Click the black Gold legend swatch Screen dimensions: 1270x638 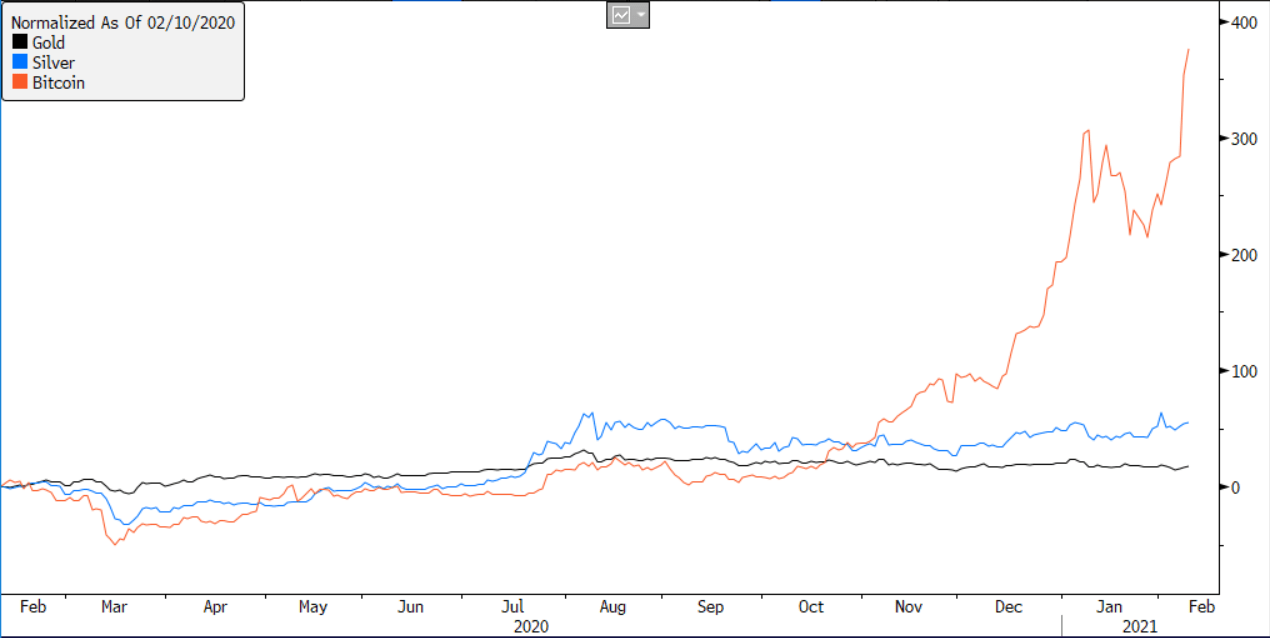click(19, 43)
